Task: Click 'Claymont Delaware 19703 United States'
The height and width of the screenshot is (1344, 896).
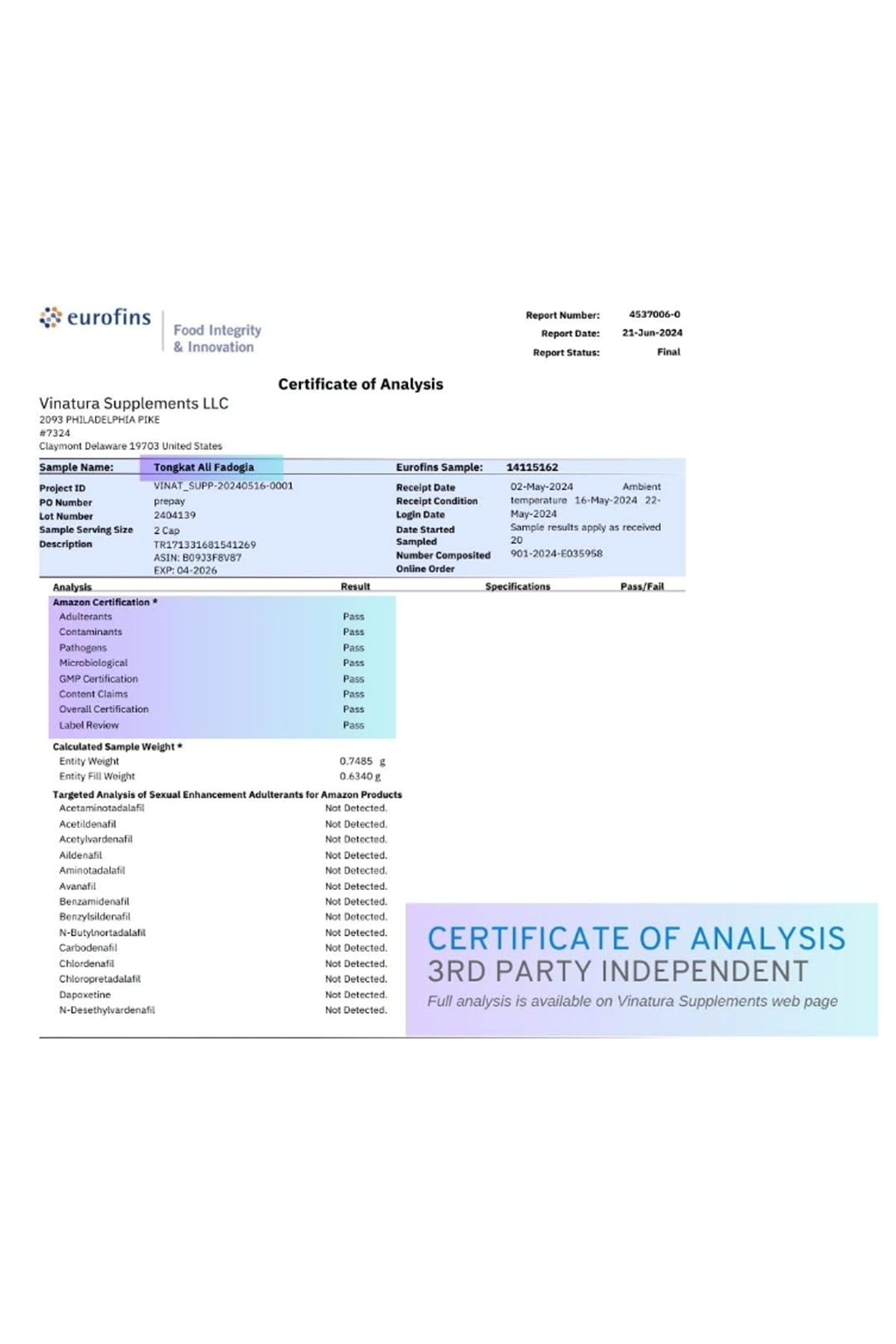Action: coord(131,446)
